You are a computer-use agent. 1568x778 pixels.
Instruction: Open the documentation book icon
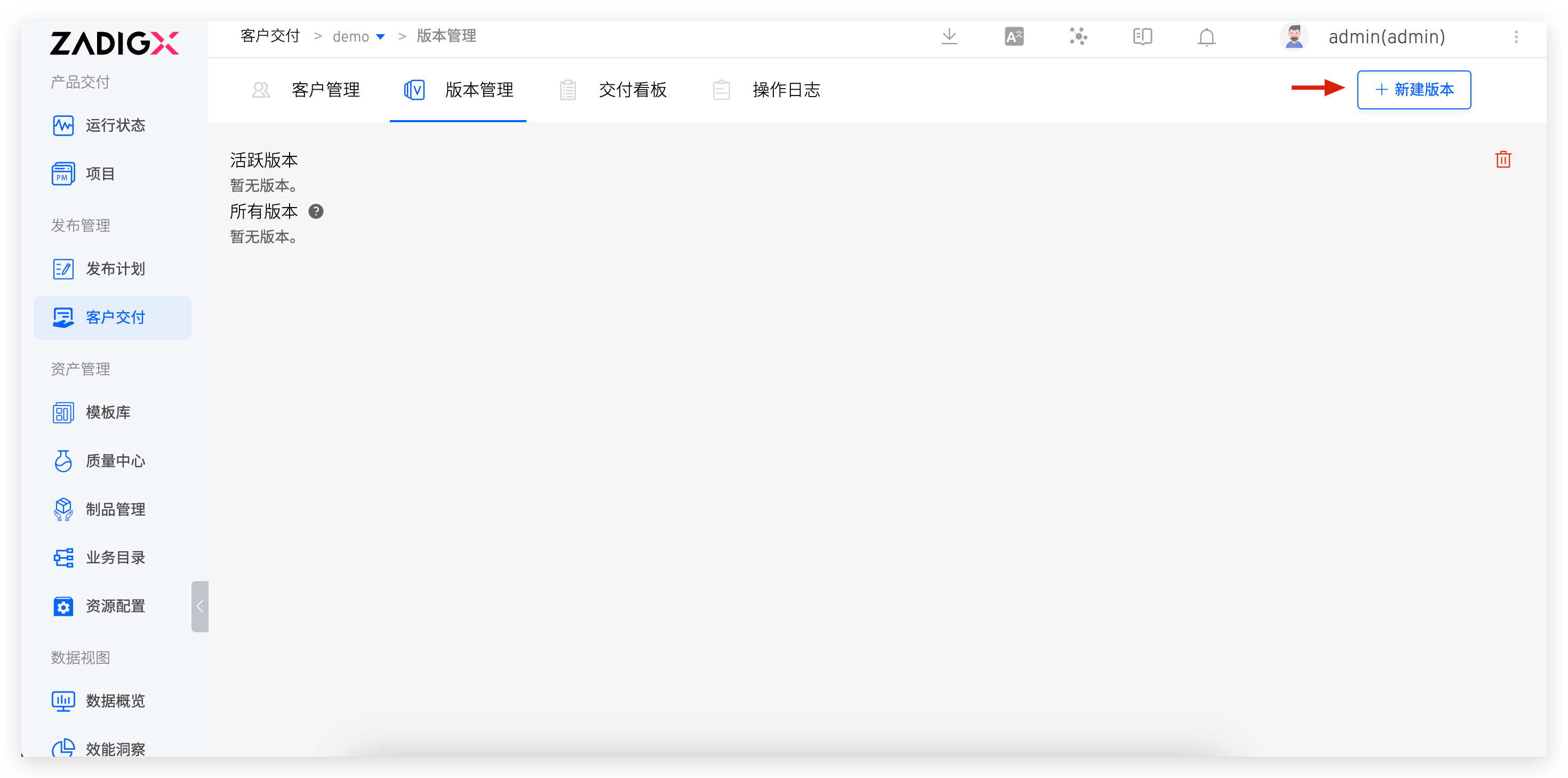click(1142, 37)
